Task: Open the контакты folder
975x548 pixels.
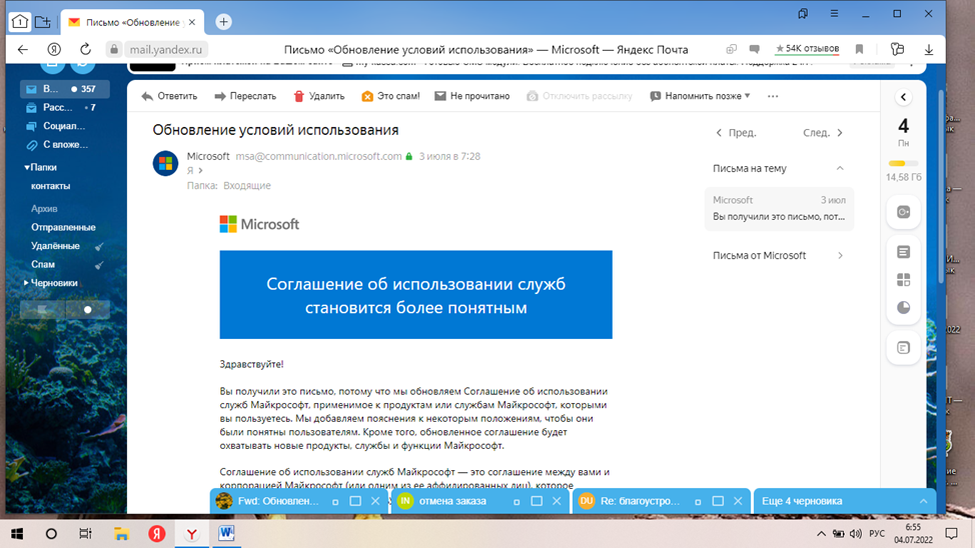Action: coord(50,186)
